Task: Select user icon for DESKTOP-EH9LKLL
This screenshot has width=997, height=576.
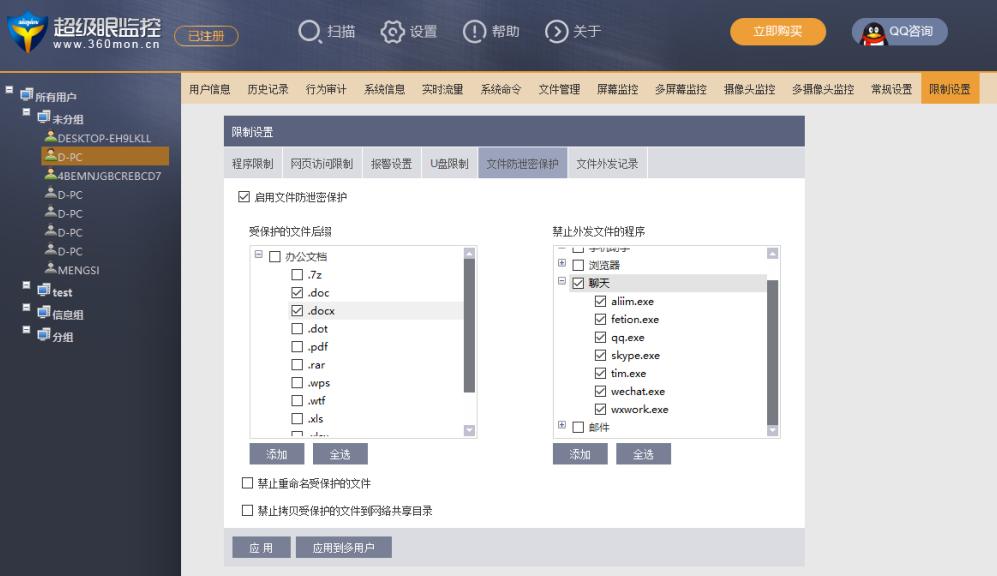Action: pos(50,138)
